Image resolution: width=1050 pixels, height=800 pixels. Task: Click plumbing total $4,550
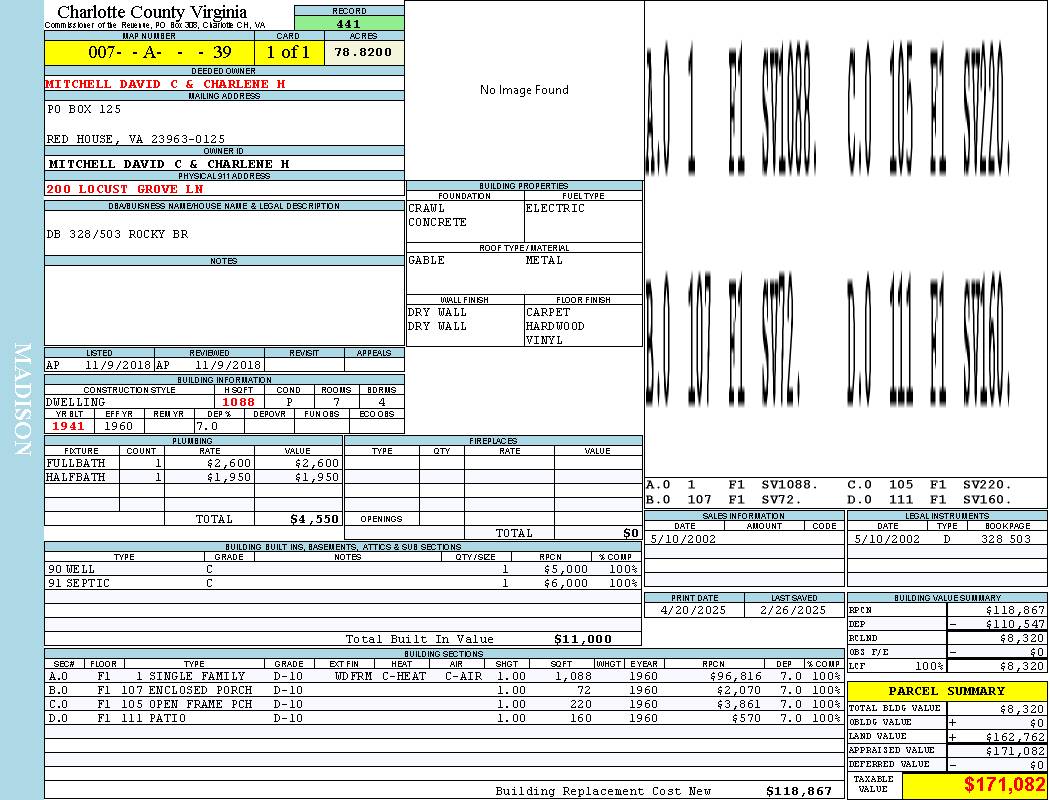click(x=315, y=519)
